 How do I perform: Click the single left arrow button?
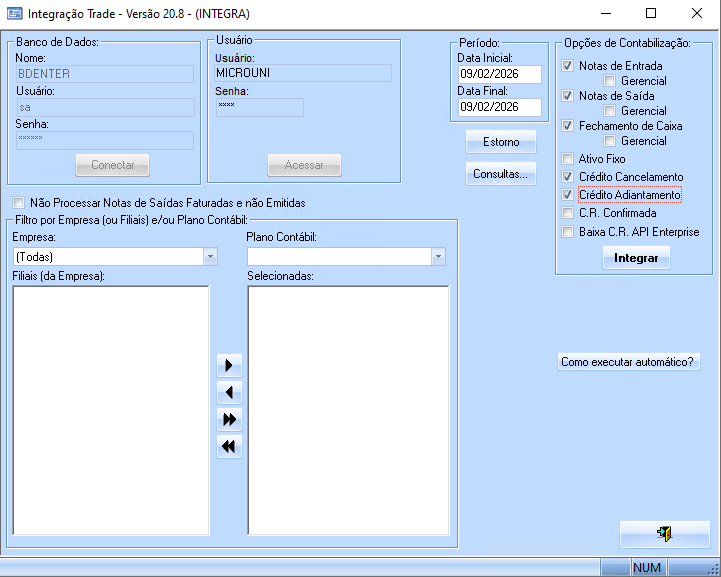pyautogui.click(x=230, y=393)
